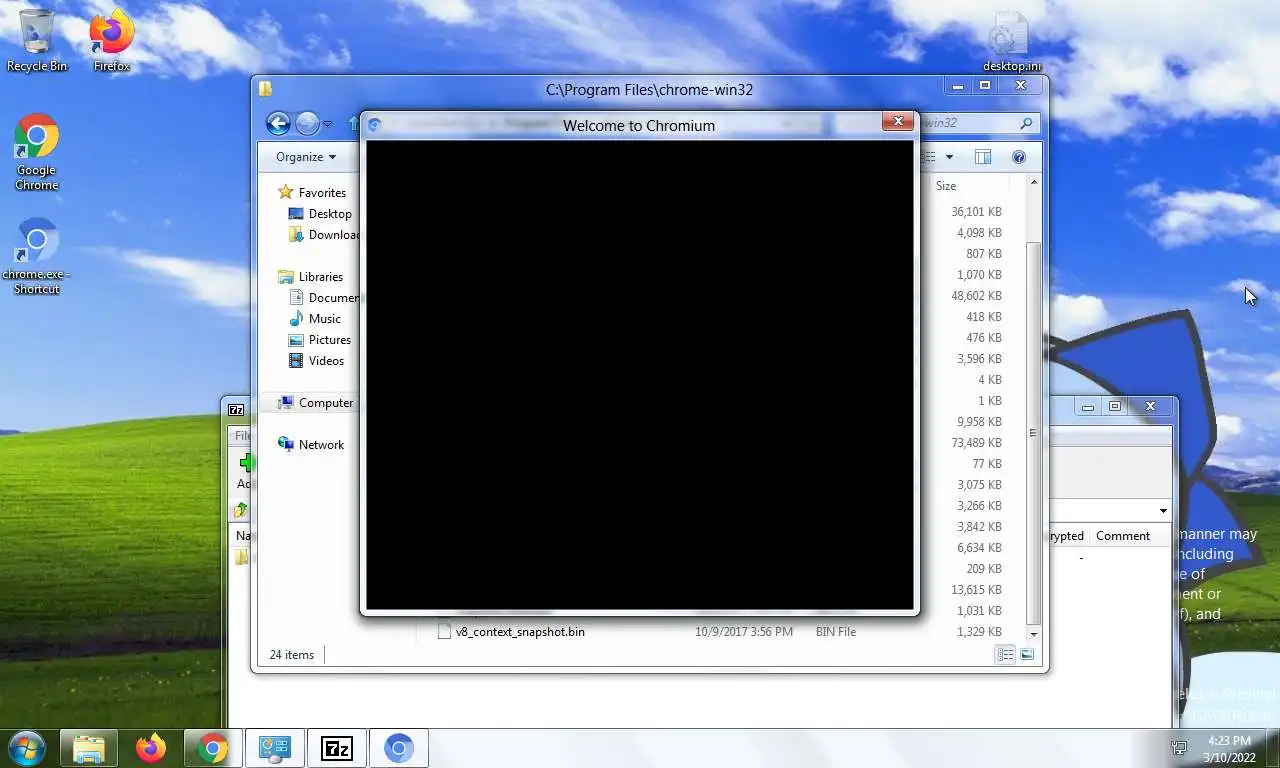1280x768 pixels.
Task: Select Computer in the navigation pane
Action: (326, 403)
